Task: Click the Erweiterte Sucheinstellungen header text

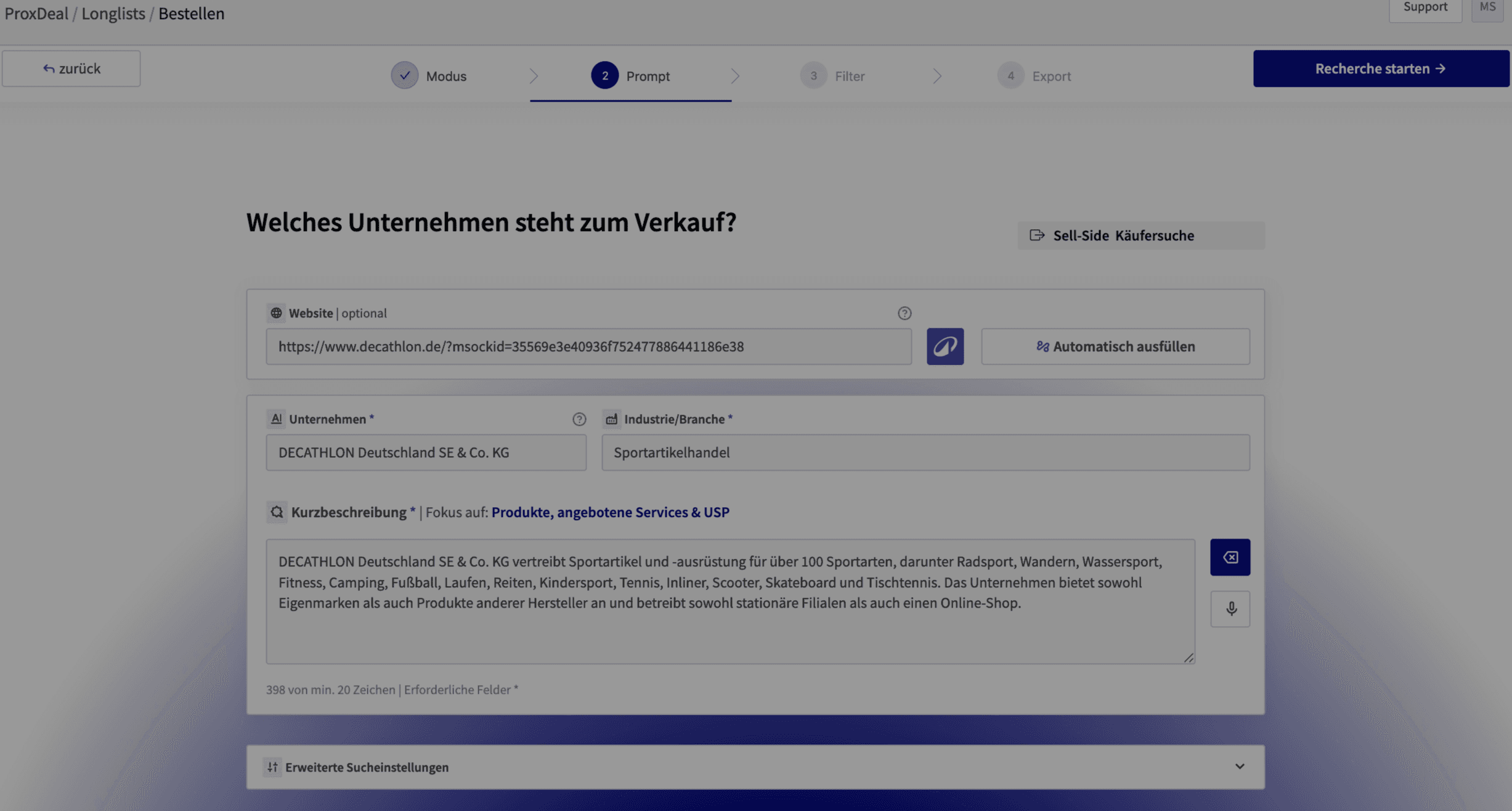Action: click(367, 767)
